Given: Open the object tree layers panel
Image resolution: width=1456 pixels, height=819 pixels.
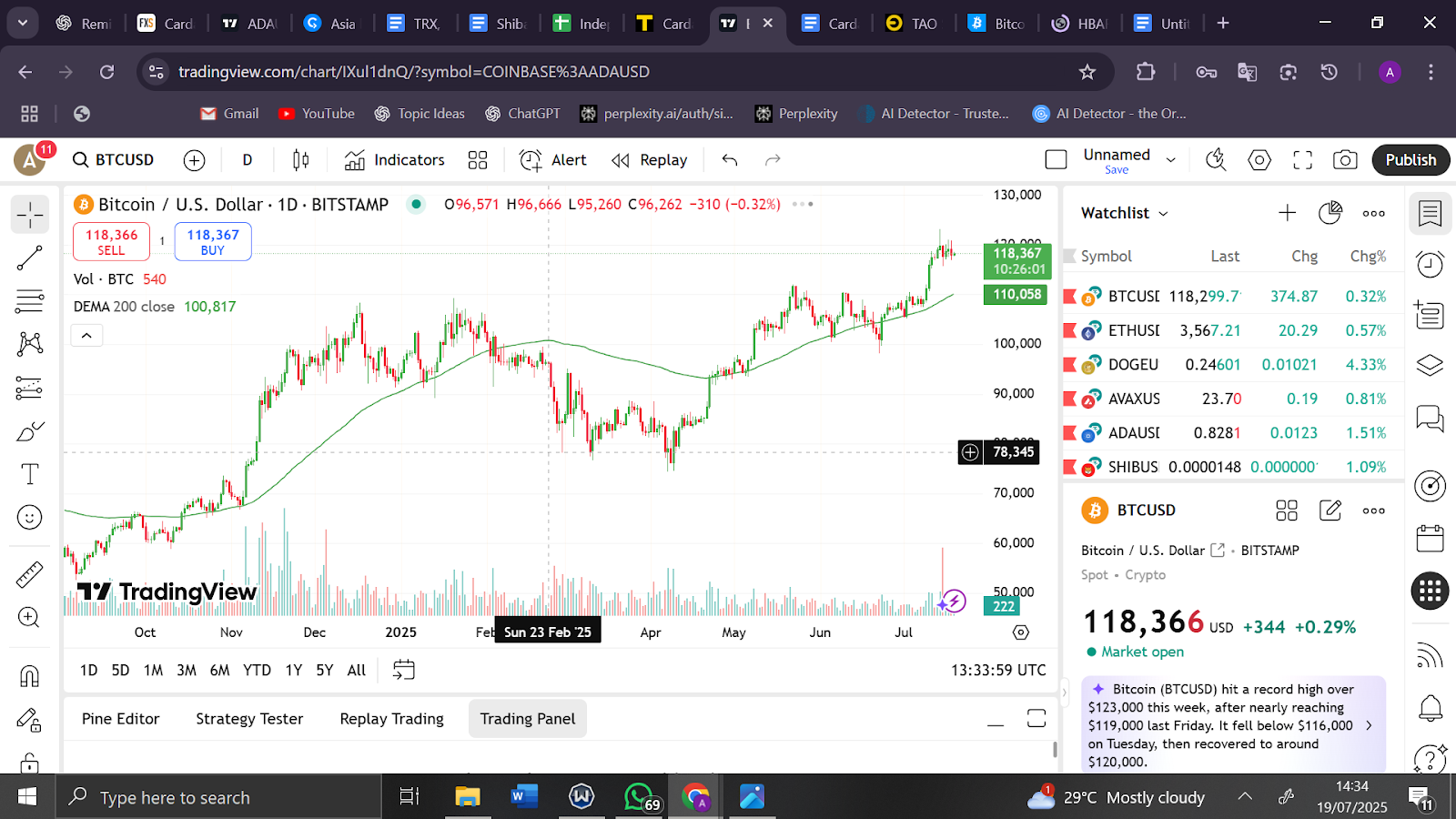Looking at the screenshot, I should click(1431, 365).
